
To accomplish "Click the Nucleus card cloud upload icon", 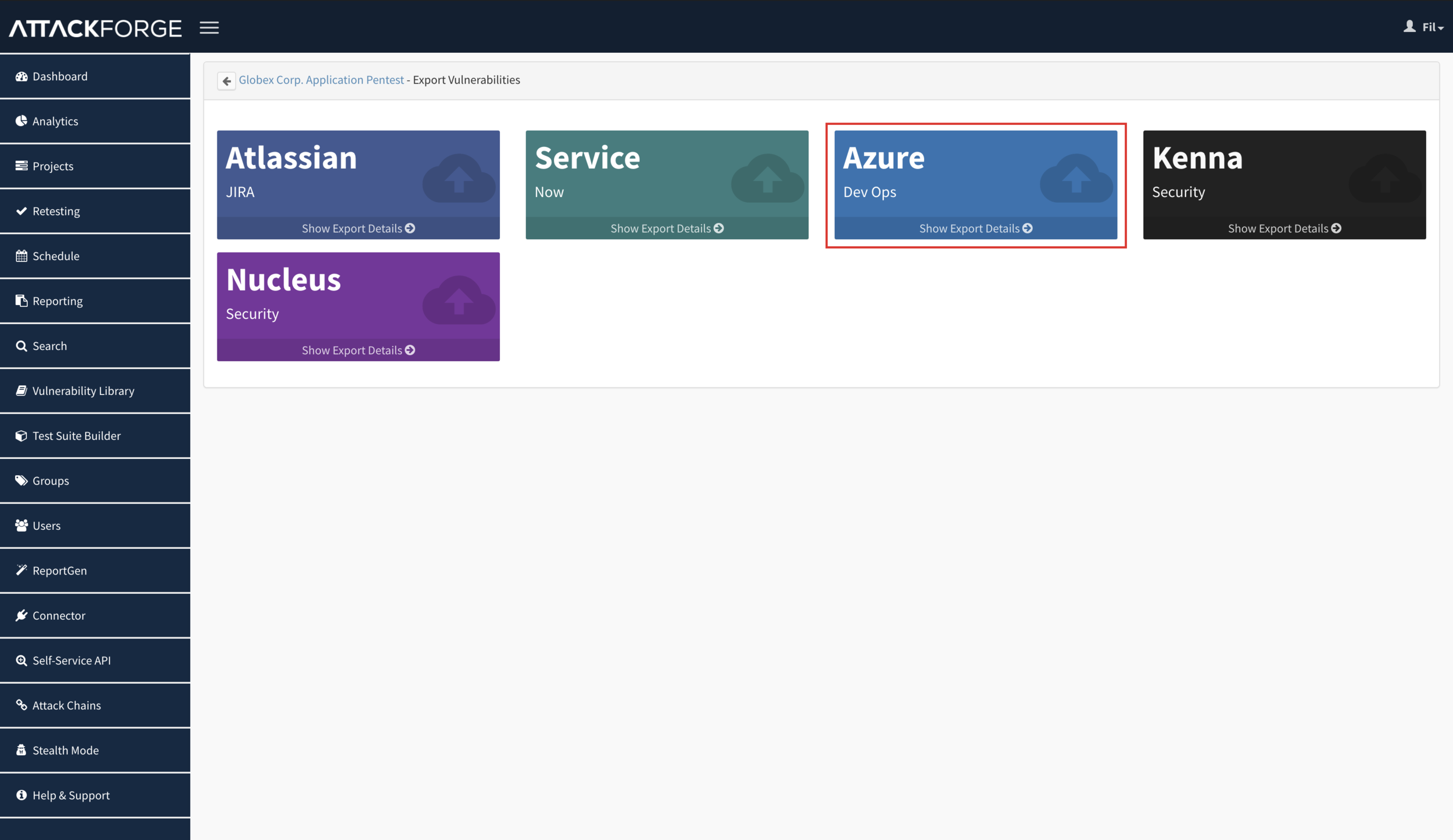I will 459,300.
